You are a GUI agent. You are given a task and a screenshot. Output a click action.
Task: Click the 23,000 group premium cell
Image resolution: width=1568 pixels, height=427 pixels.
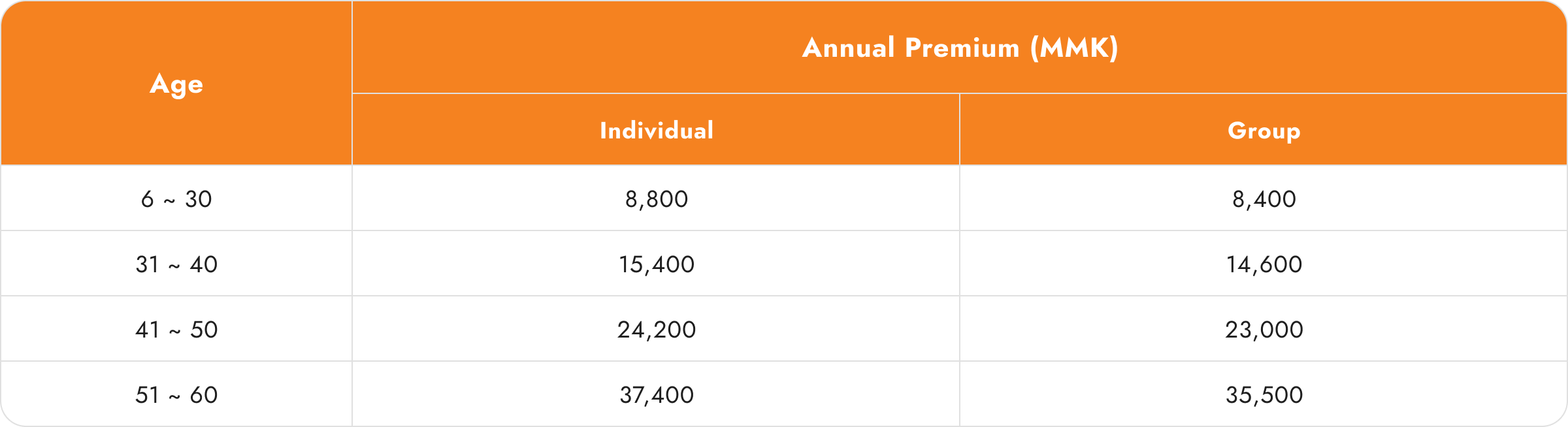[1264, 329]
